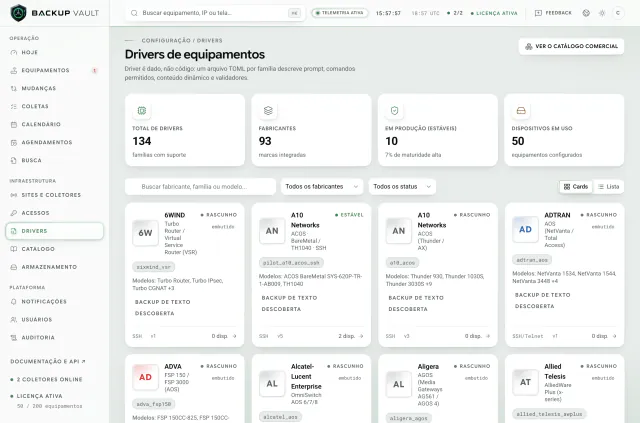Open Equipamentos in the sidebar
The height and width of the screenshot is (423, 640).
pos(54,71)
